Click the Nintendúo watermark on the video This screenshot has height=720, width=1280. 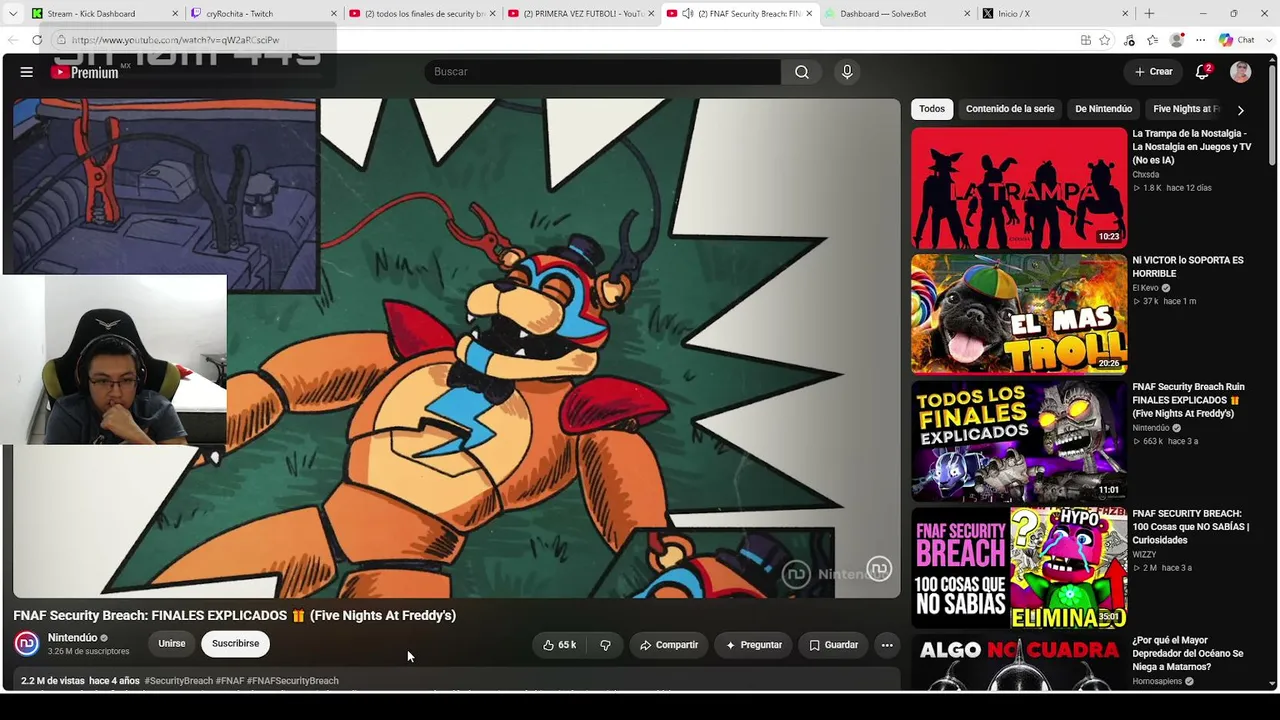tap(878, 569)
